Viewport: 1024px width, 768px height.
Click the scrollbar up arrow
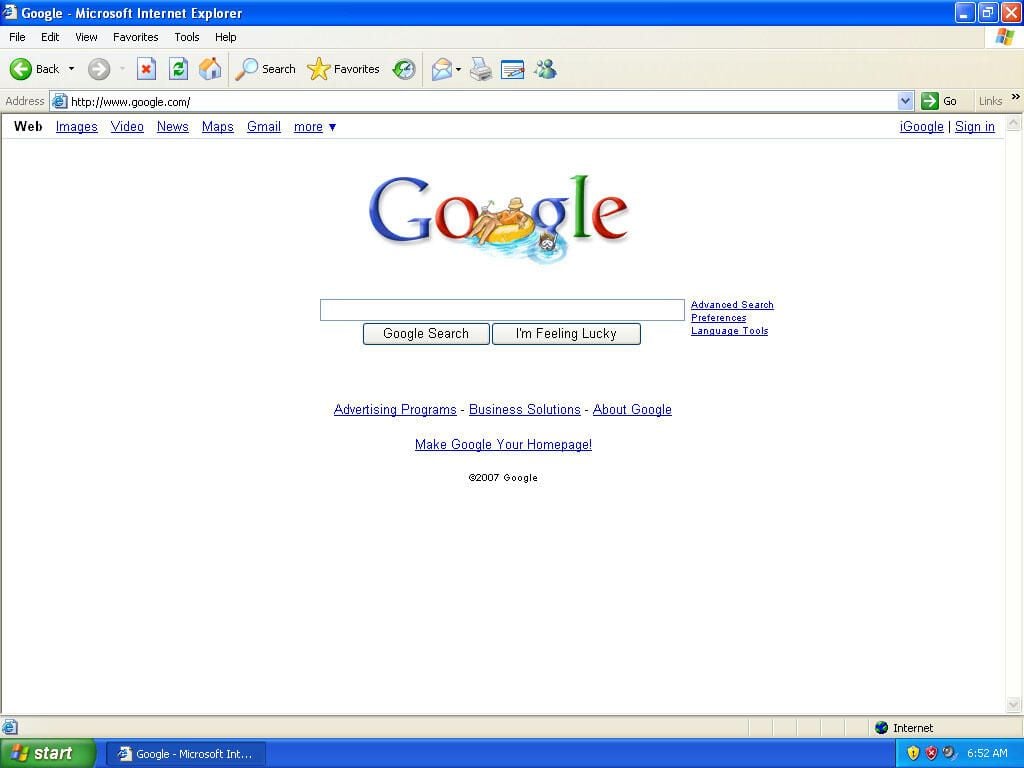click(x=1014, y=123)
